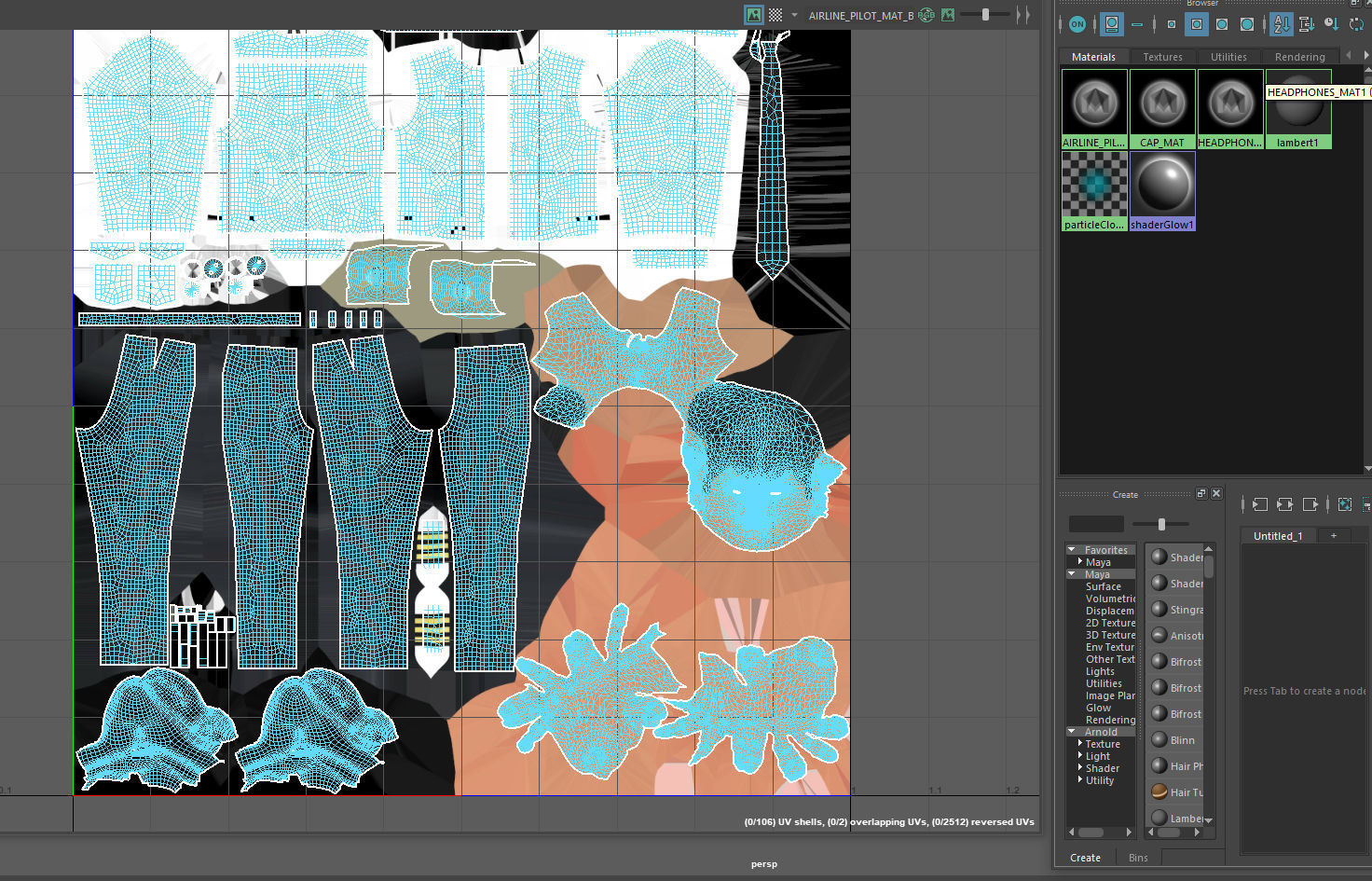Screen dimensions: 1372x881
Task: Sort swatches by type
Action: click(1307, 24)
